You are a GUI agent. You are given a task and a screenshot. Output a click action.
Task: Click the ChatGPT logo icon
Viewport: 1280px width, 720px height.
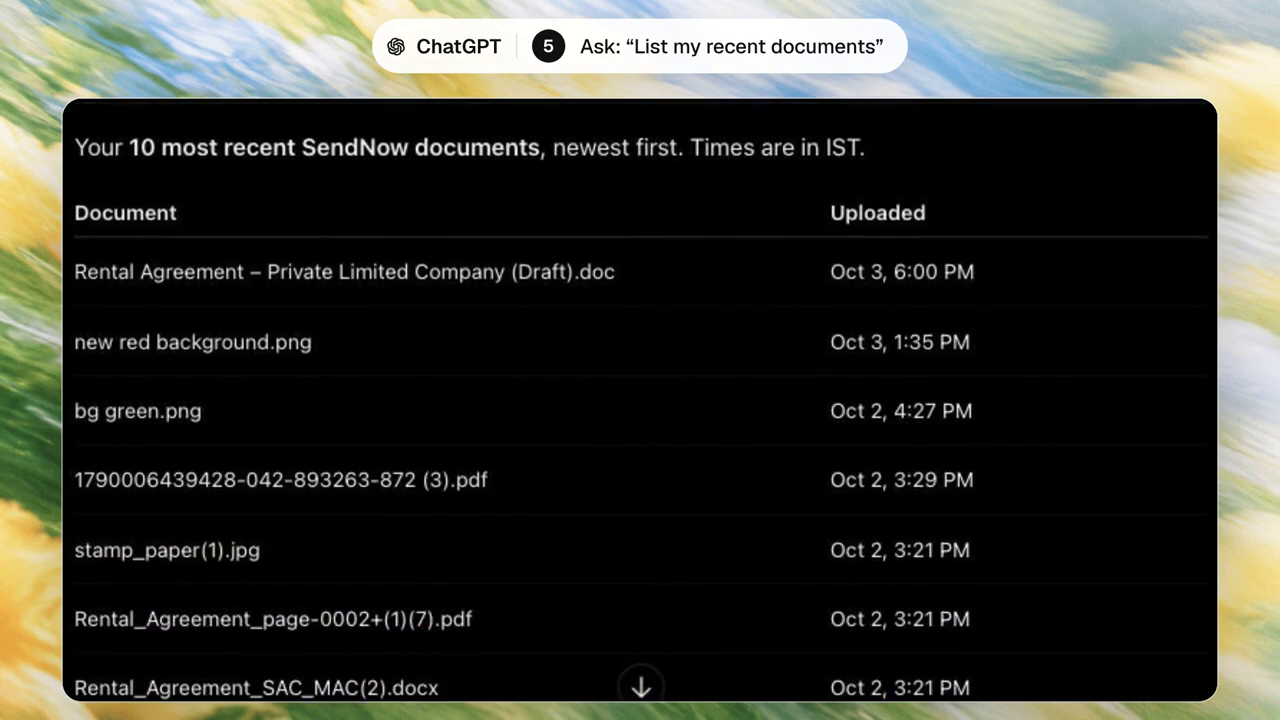pyautogui.click(x=396, y=47)
